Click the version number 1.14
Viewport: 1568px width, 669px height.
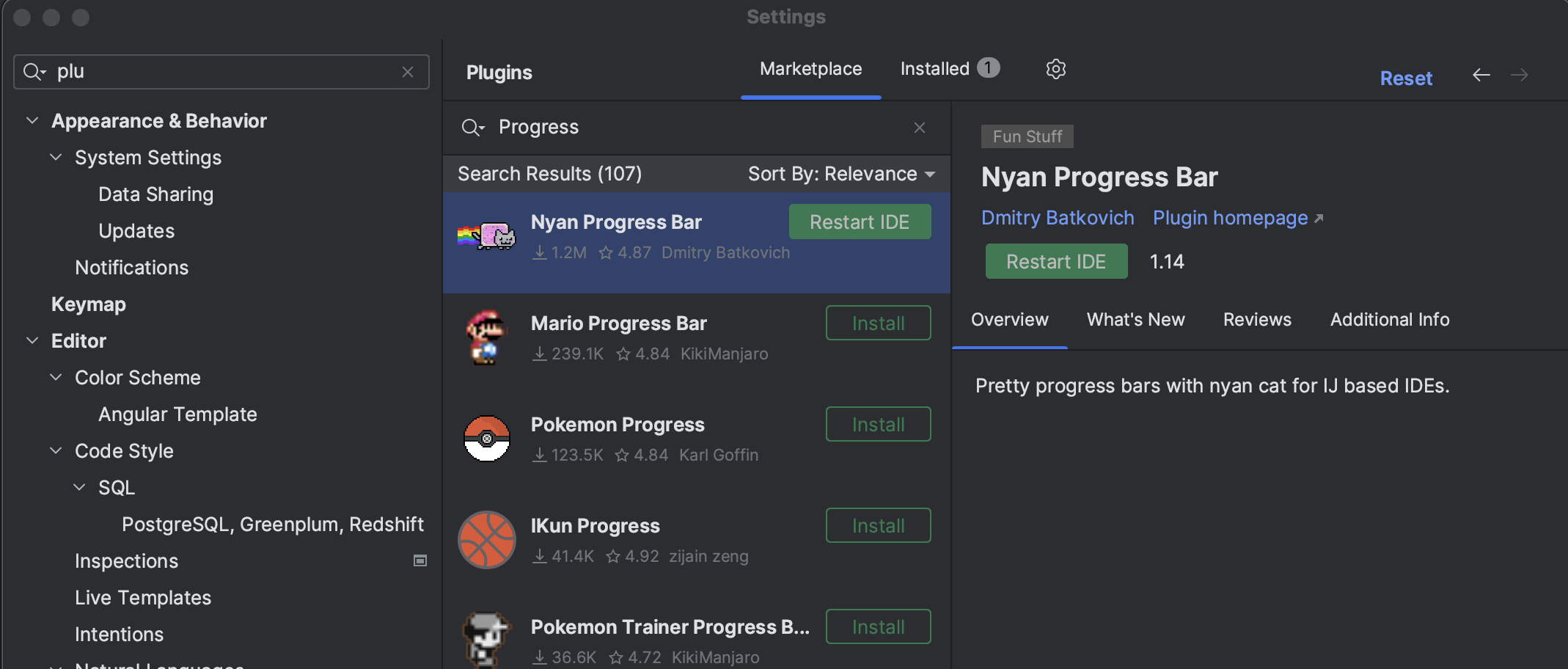[1167, 262]
